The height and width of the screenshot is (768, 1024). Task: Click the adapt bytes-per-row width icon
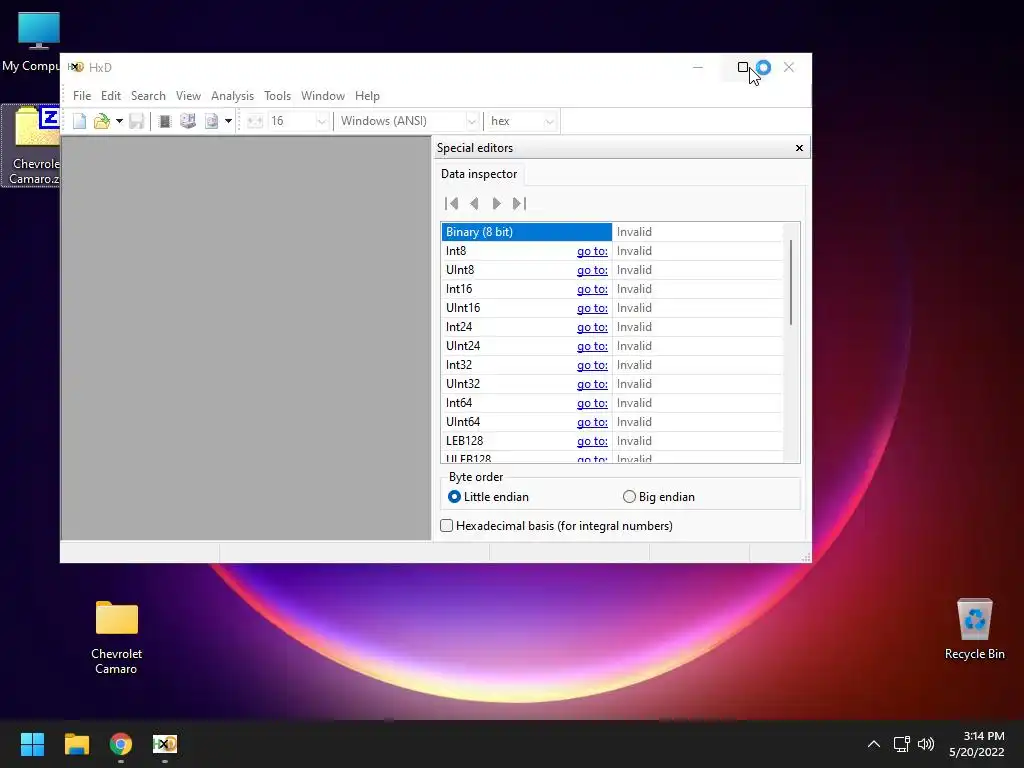tap(255, 121)
